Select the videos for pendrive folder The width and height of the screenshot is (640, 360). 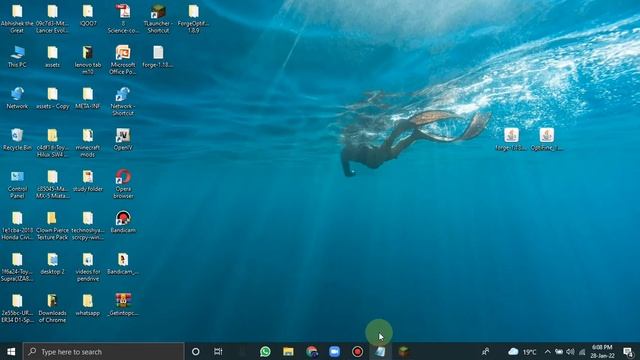pyautogui.click(x=88, y=267)
